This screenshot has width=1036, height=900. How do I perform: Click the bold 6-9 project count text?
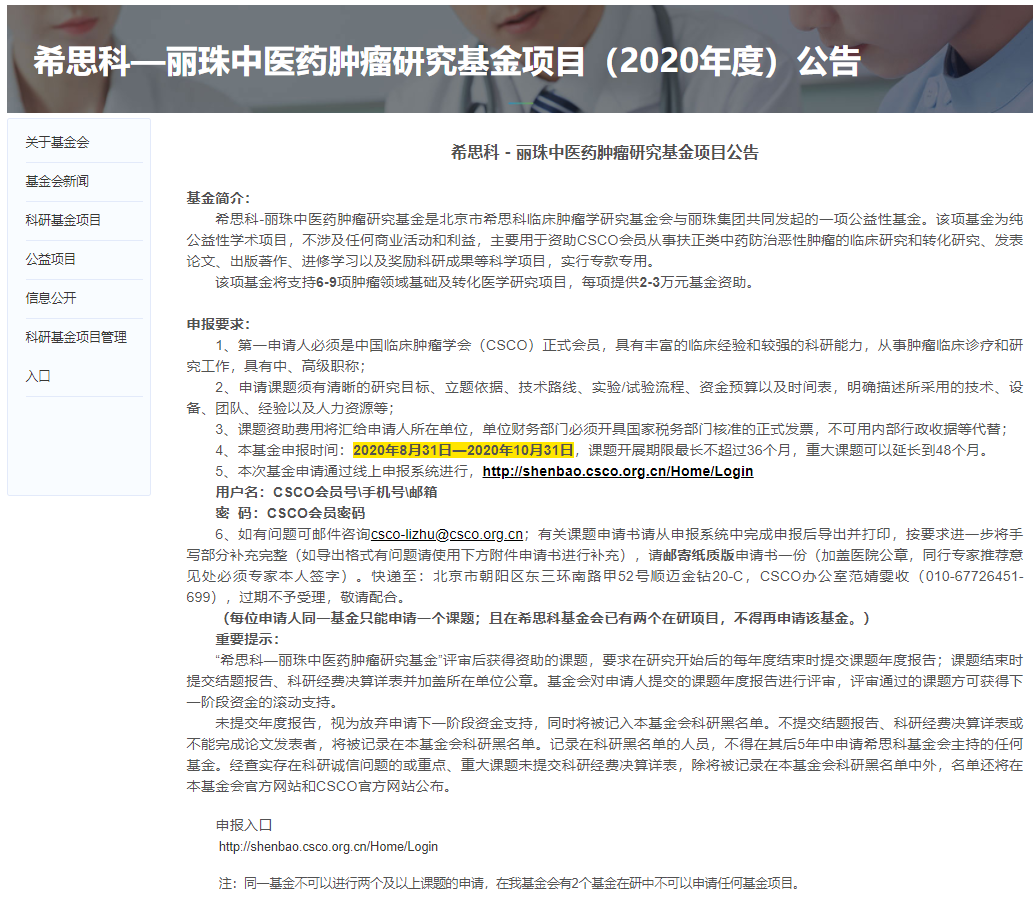326,282
